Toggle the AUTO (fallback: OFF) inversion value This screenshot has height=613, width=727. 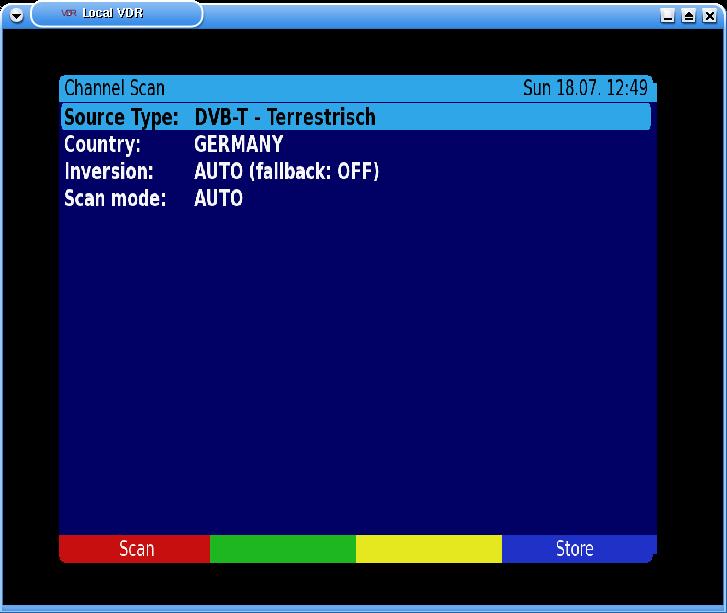coord(286,172)
